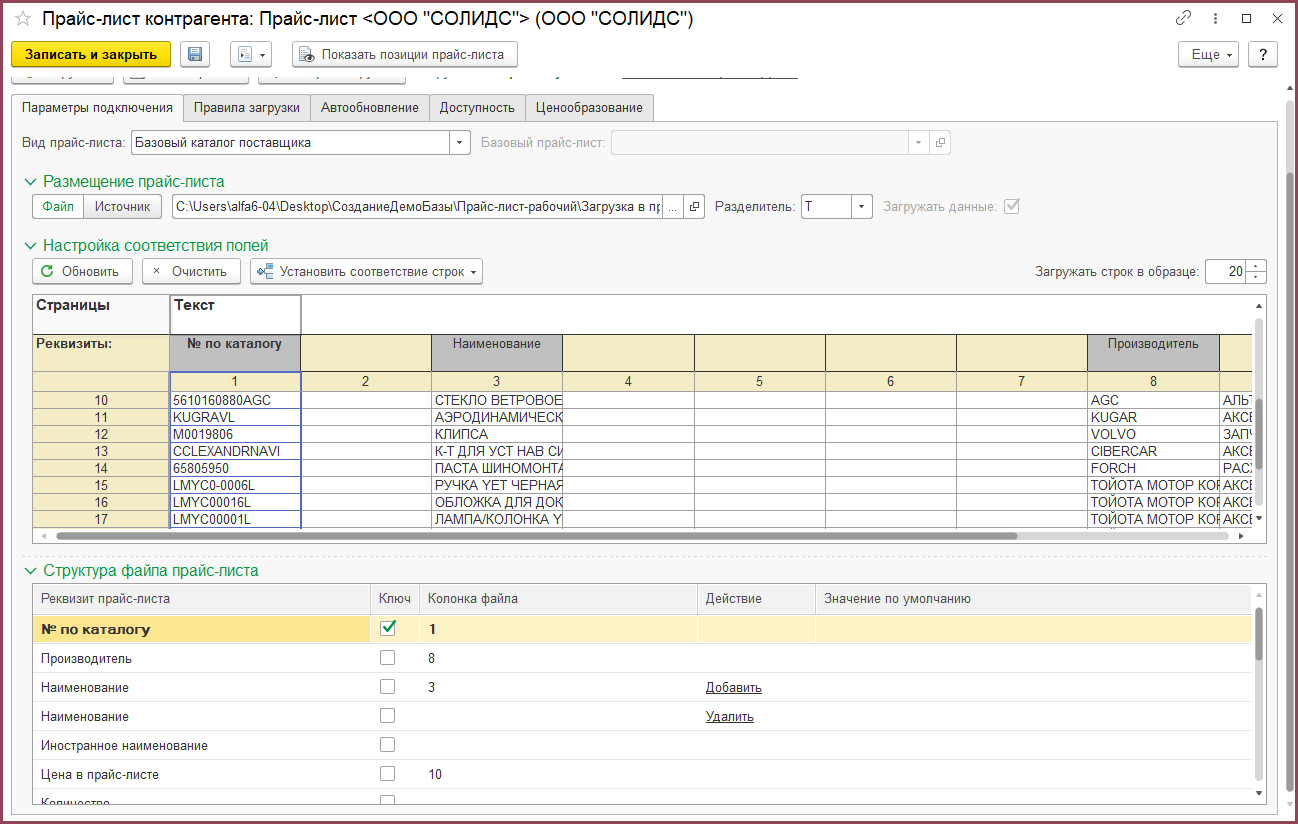Open file path in new window icon
This screenshot has width=1298, height=824.
pos(696,207)
